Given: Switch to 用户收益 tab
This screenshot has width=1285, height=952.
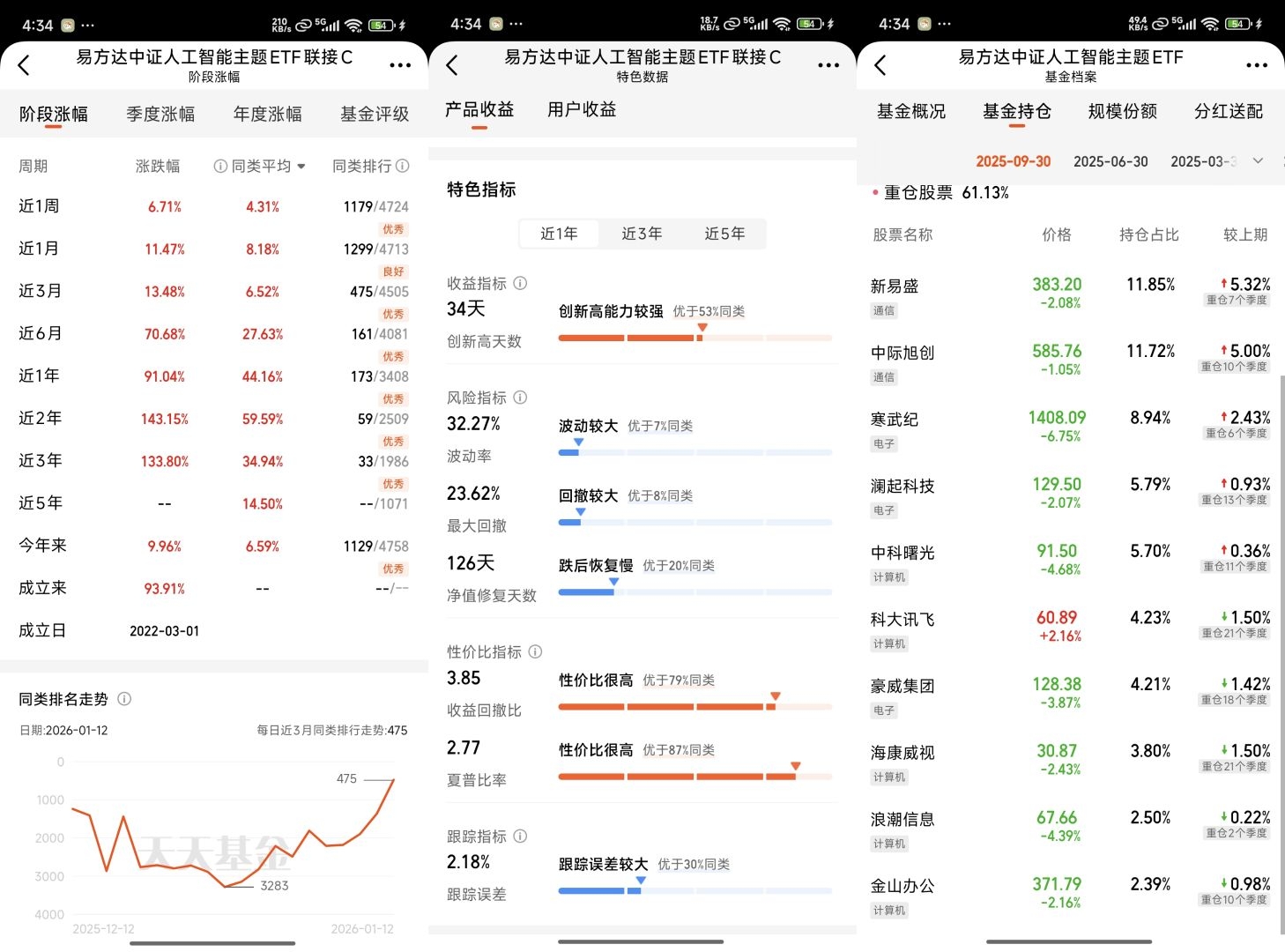Looking at the screenshot, I should 582,109.
